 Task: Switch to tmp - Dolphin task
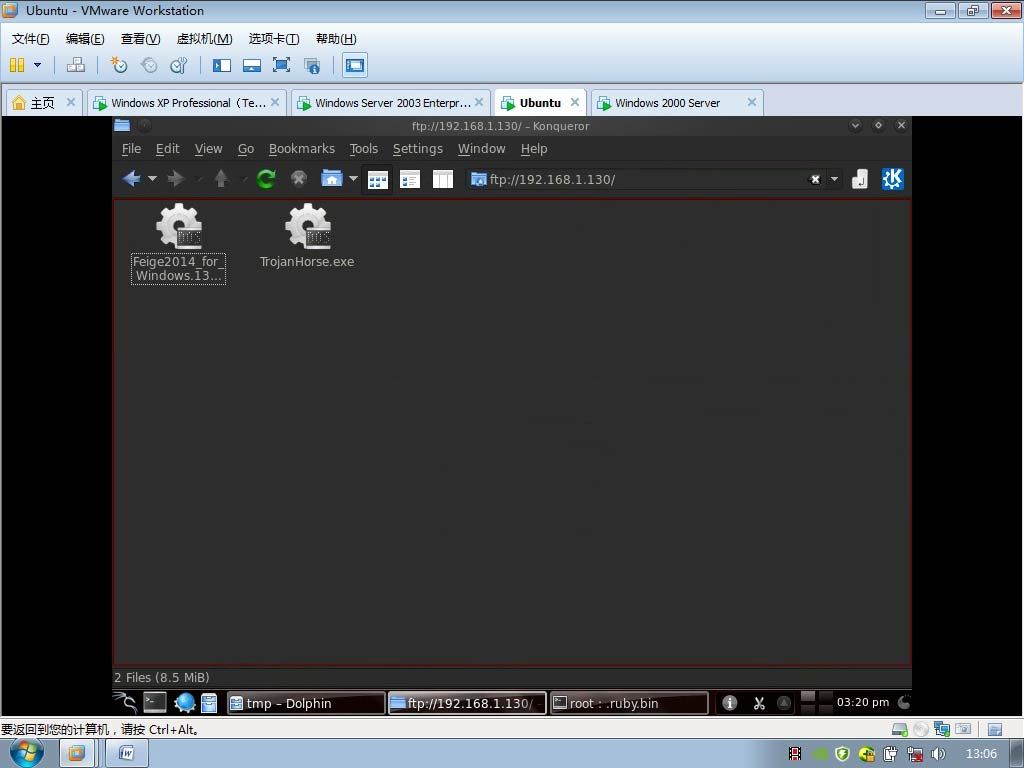point(306,703)
